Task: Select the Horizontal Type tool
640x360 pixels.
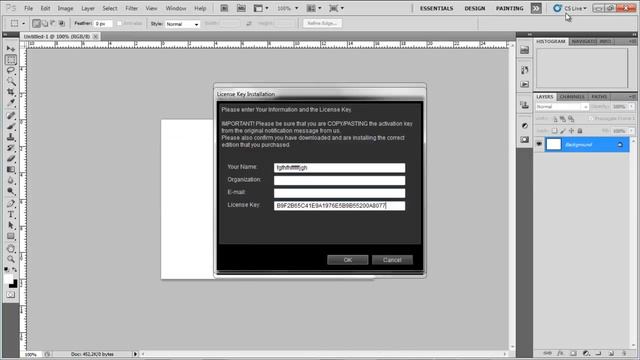Action: pyautogui.click(x=11, y=215)
